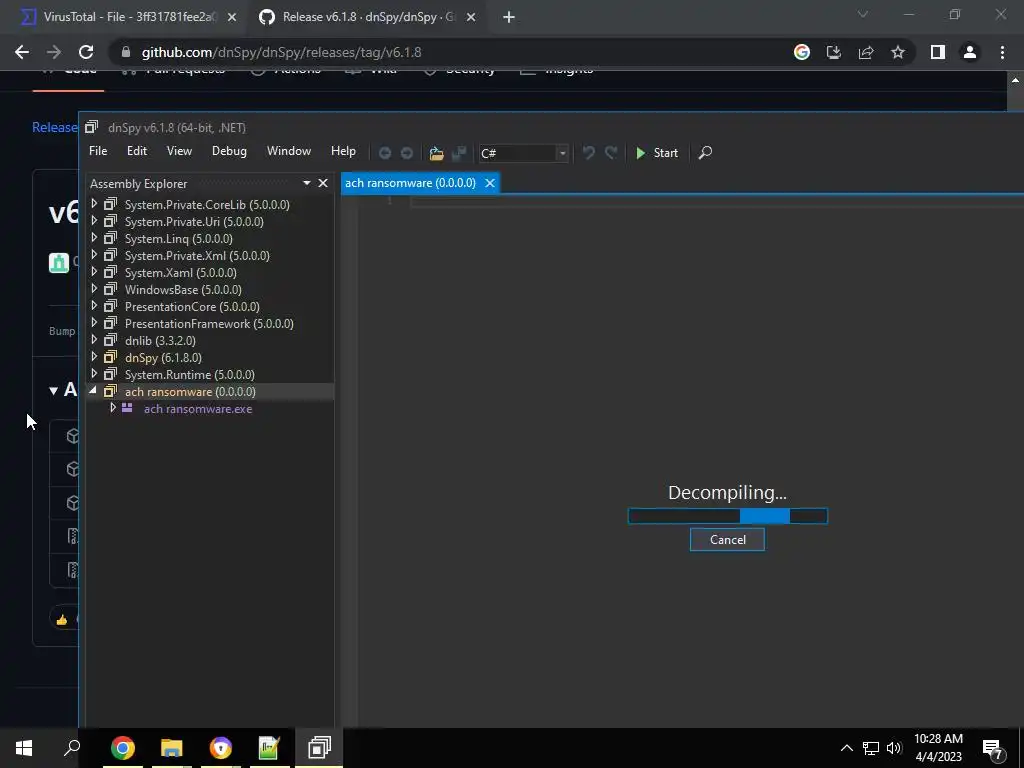This screenshot has width=1024, height=768.
Task: Expand System.Private.Xml tree node
Action: coord(94,255)
